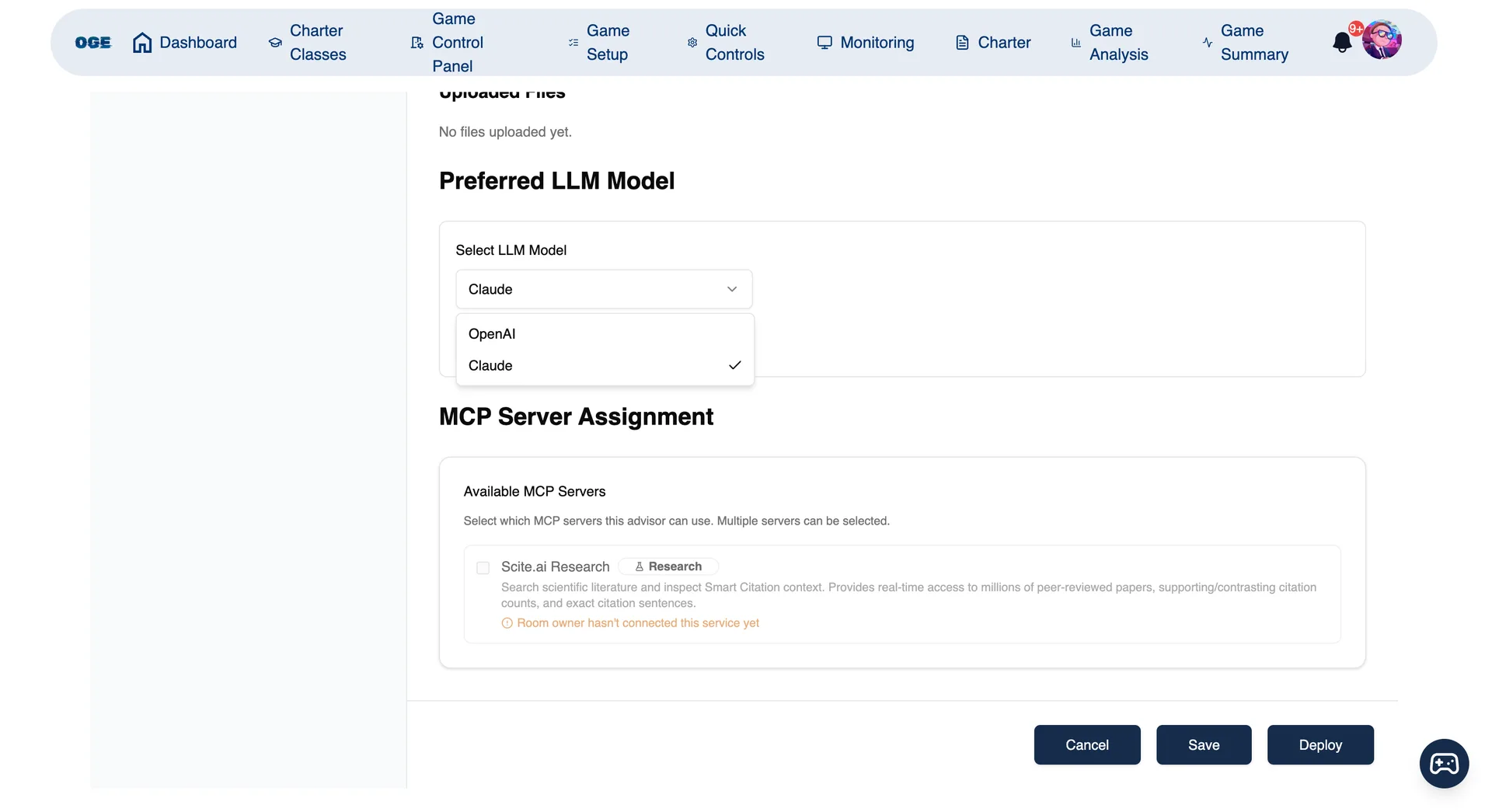This screenshot has height=812, width=1492.
Task: Click the Save button
Action: 1204,745
